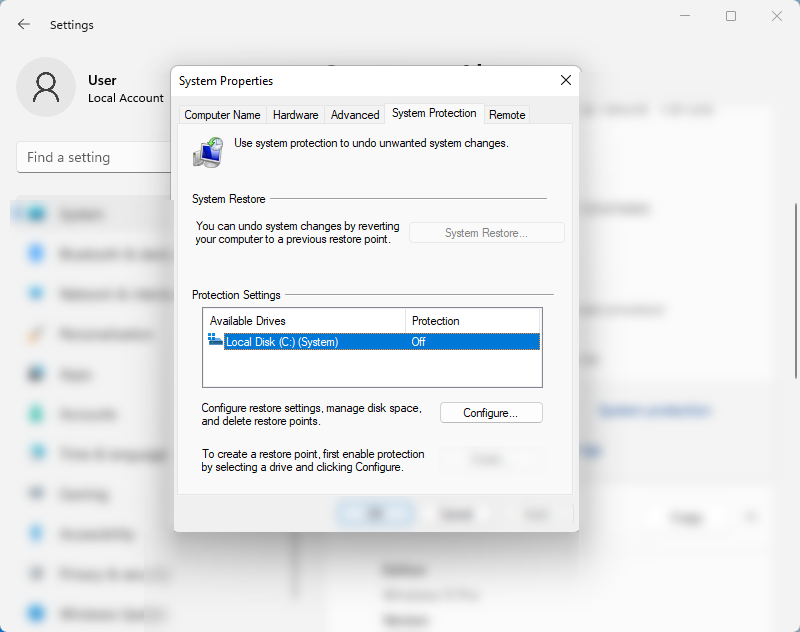Click the Find a setting search box

tap(94, 157)
